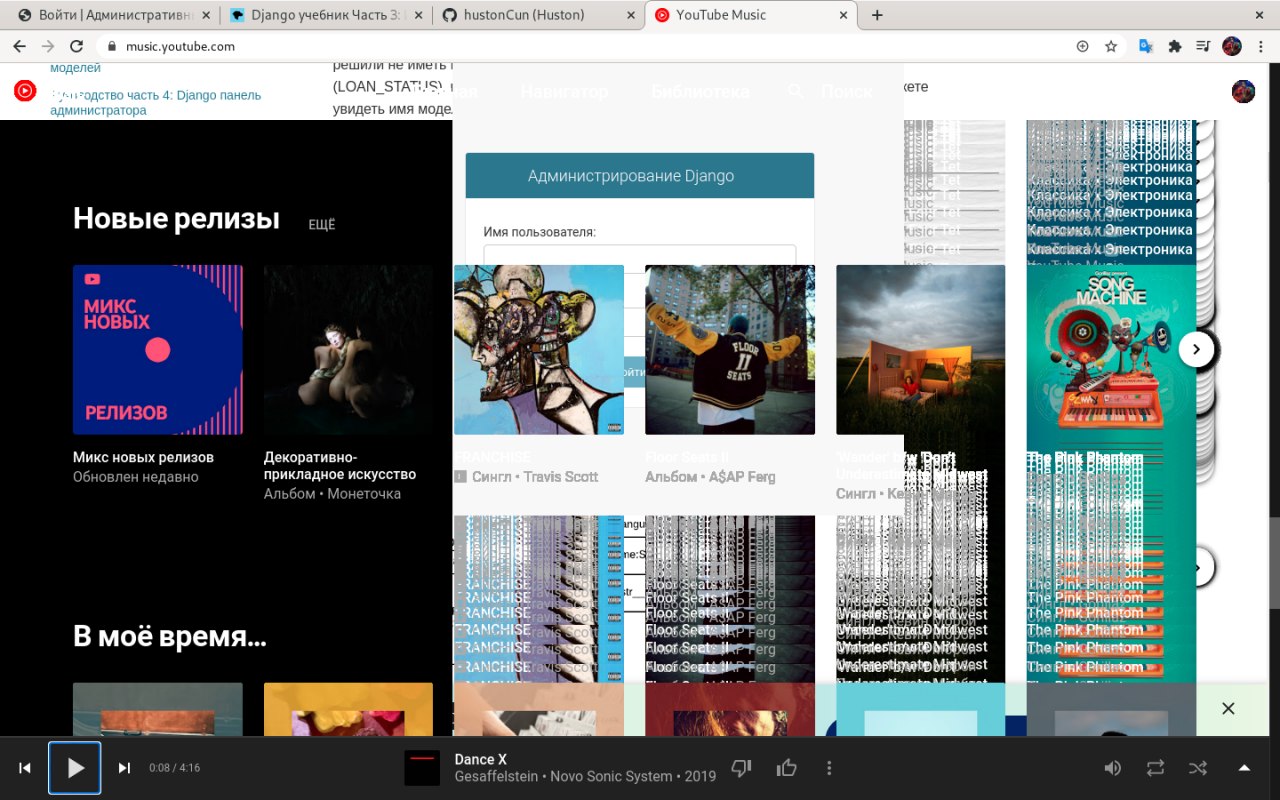Skip to the next track
The image size is (1280, 800).
tap(124, 768)
